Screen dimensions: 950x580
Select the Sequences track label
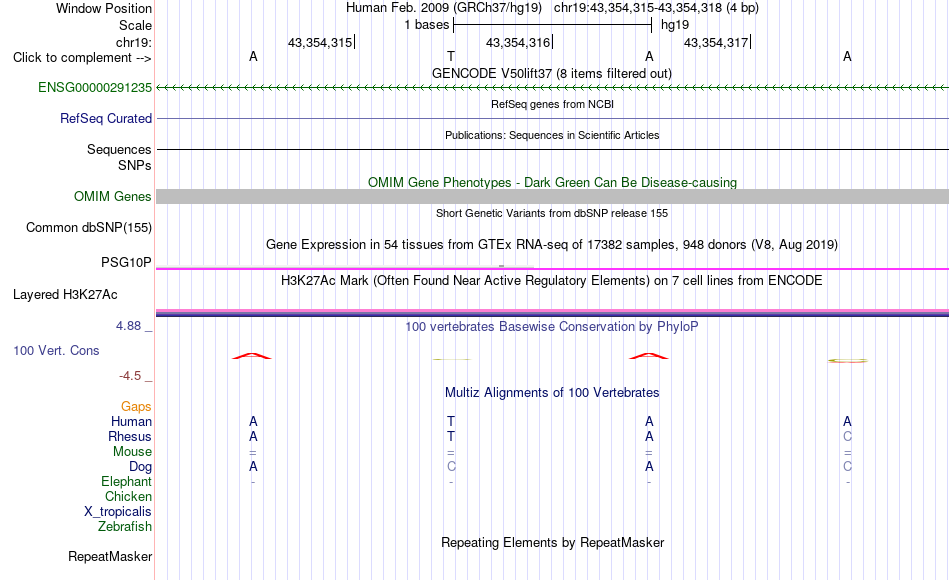tap(119, 149)
